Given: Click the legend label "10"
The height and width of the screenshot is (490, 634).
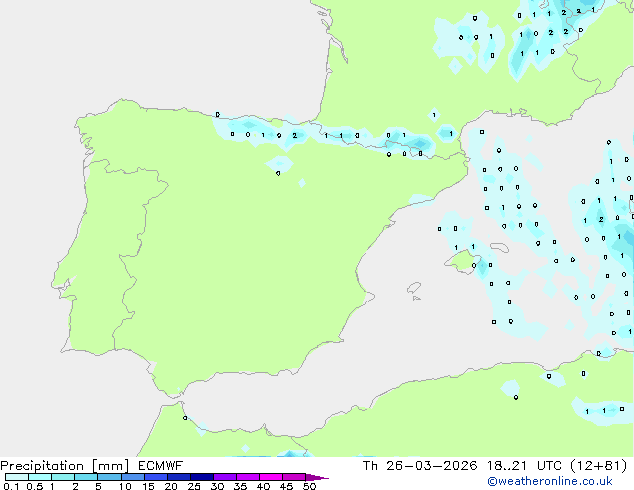Looking at the screenshot, I should click(x=125, y=486).
